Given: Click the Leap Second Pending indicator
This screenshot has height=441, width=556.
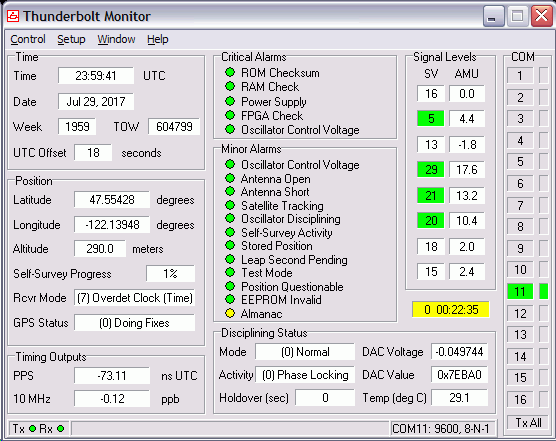Looking at the screenshot, I should coord(230,259).
